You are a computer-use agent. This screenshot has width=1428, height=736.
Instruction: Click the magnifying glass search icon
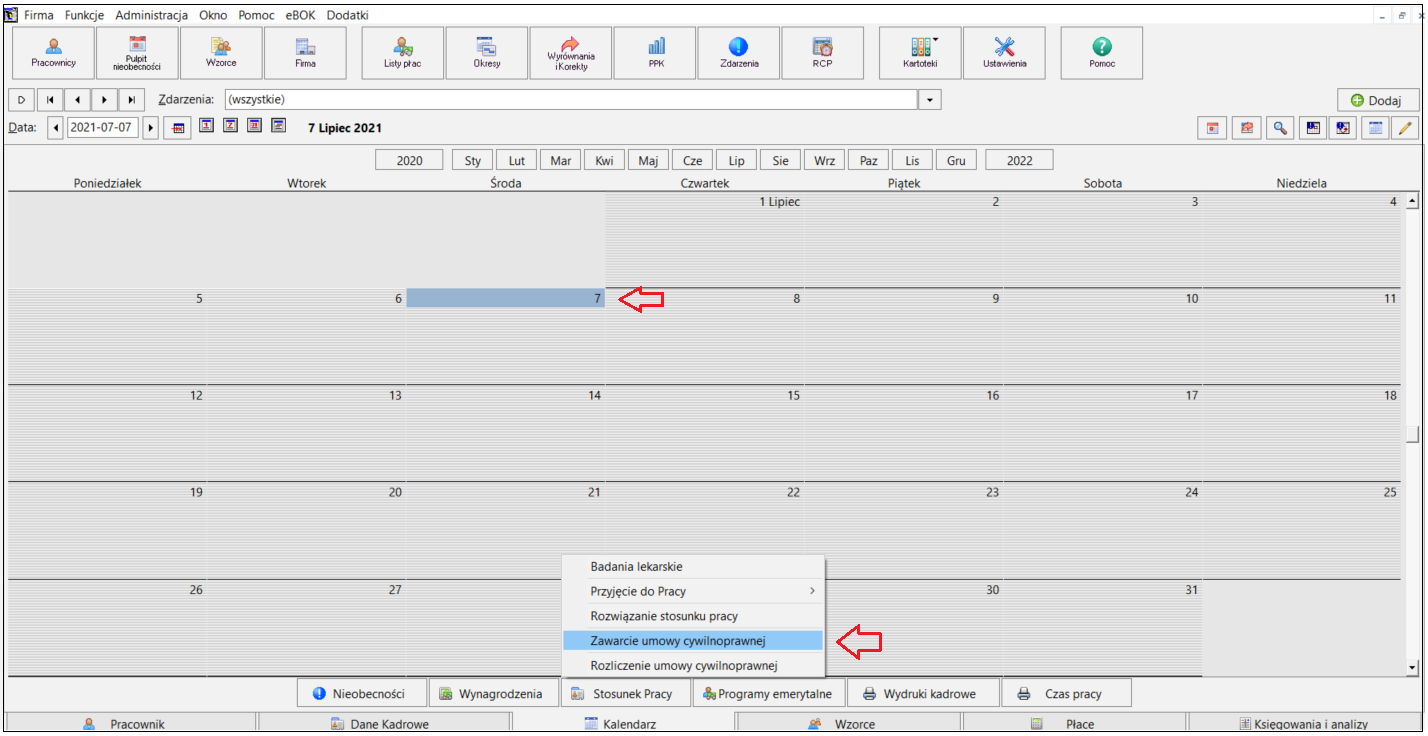tap(1279, 128)
